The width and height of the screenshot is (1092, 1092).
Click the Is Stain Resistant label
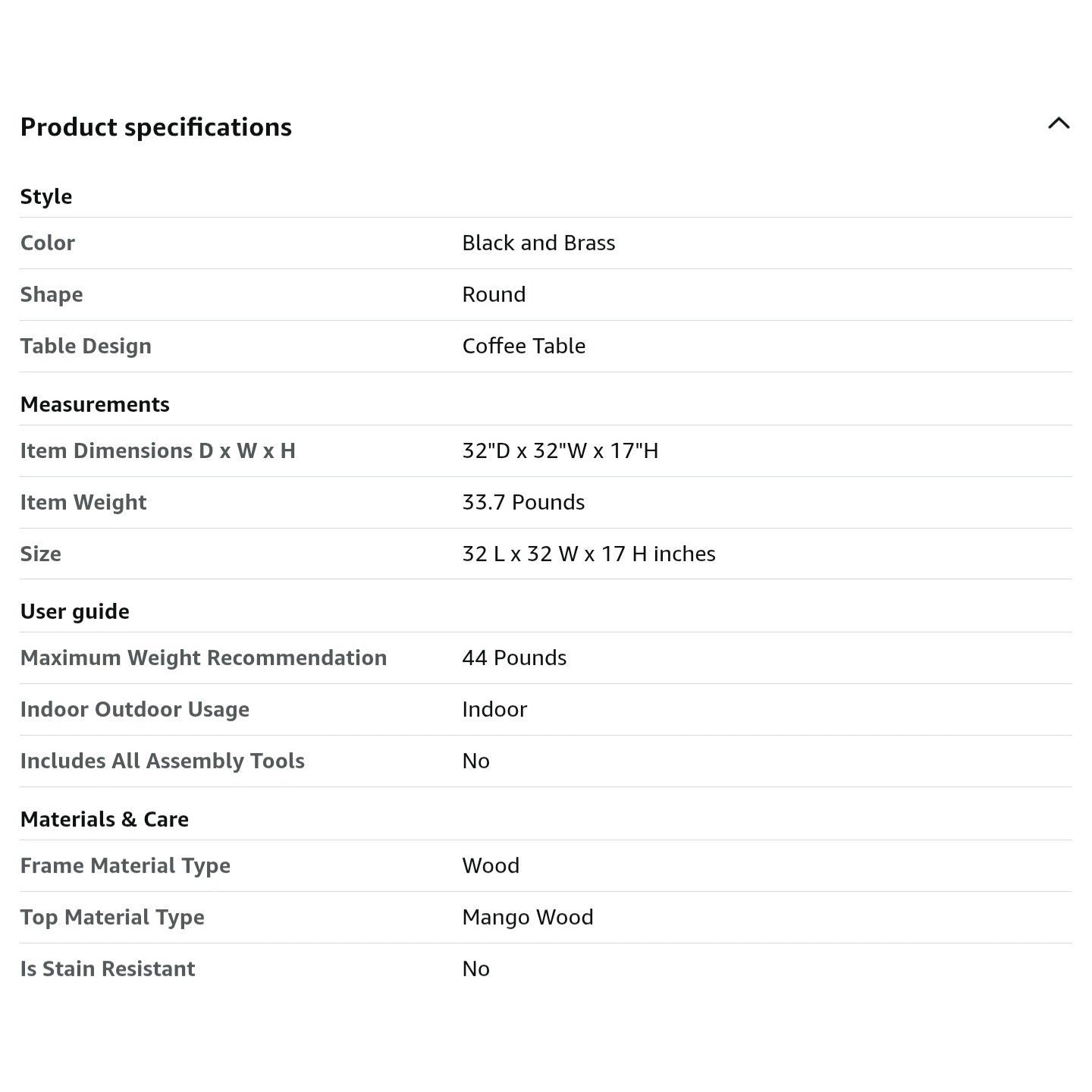[x=108, y=968]
